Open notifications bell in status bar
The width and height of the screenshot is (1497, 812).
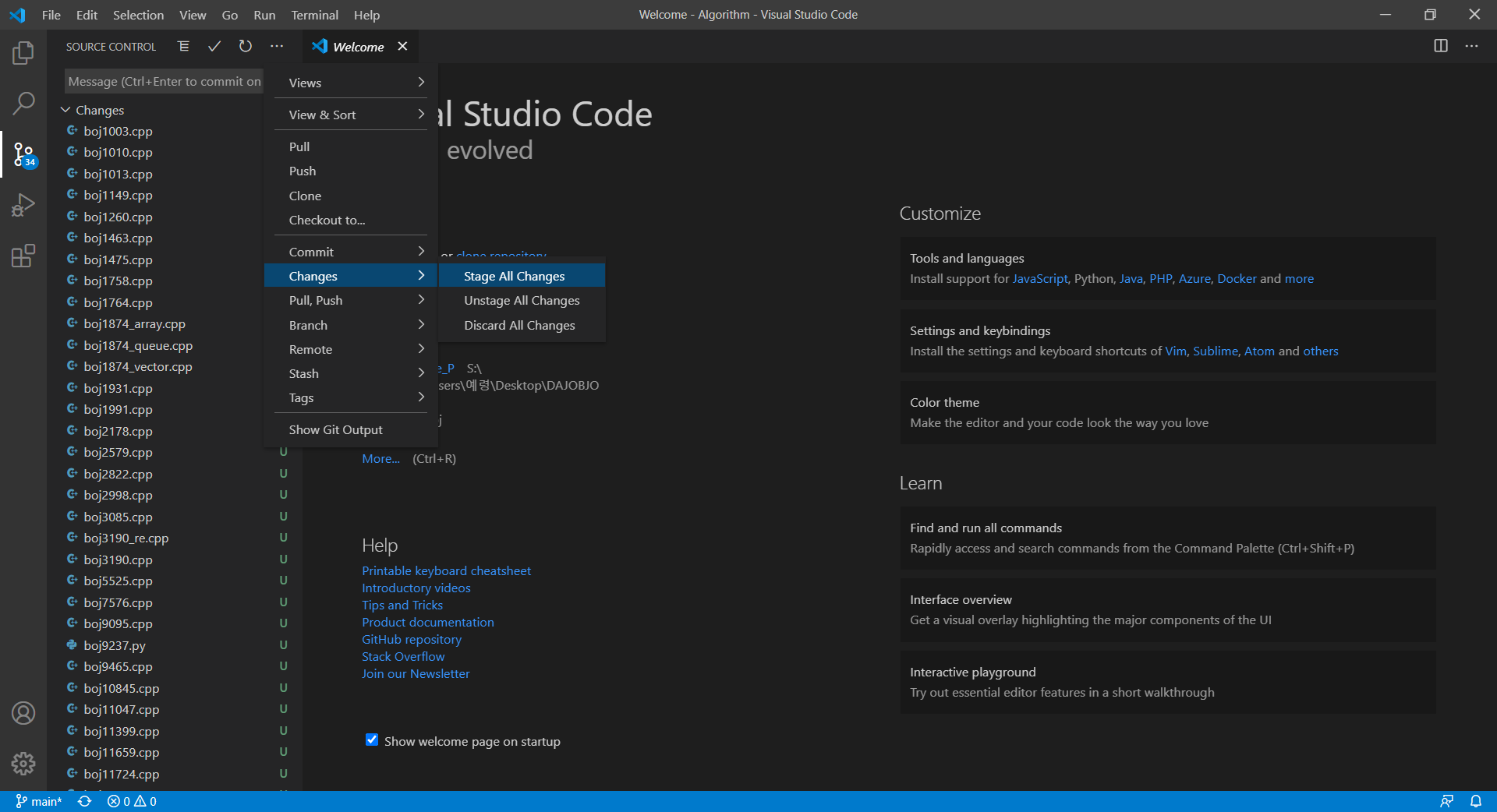pyautogui.click(x=1476, y=801)
